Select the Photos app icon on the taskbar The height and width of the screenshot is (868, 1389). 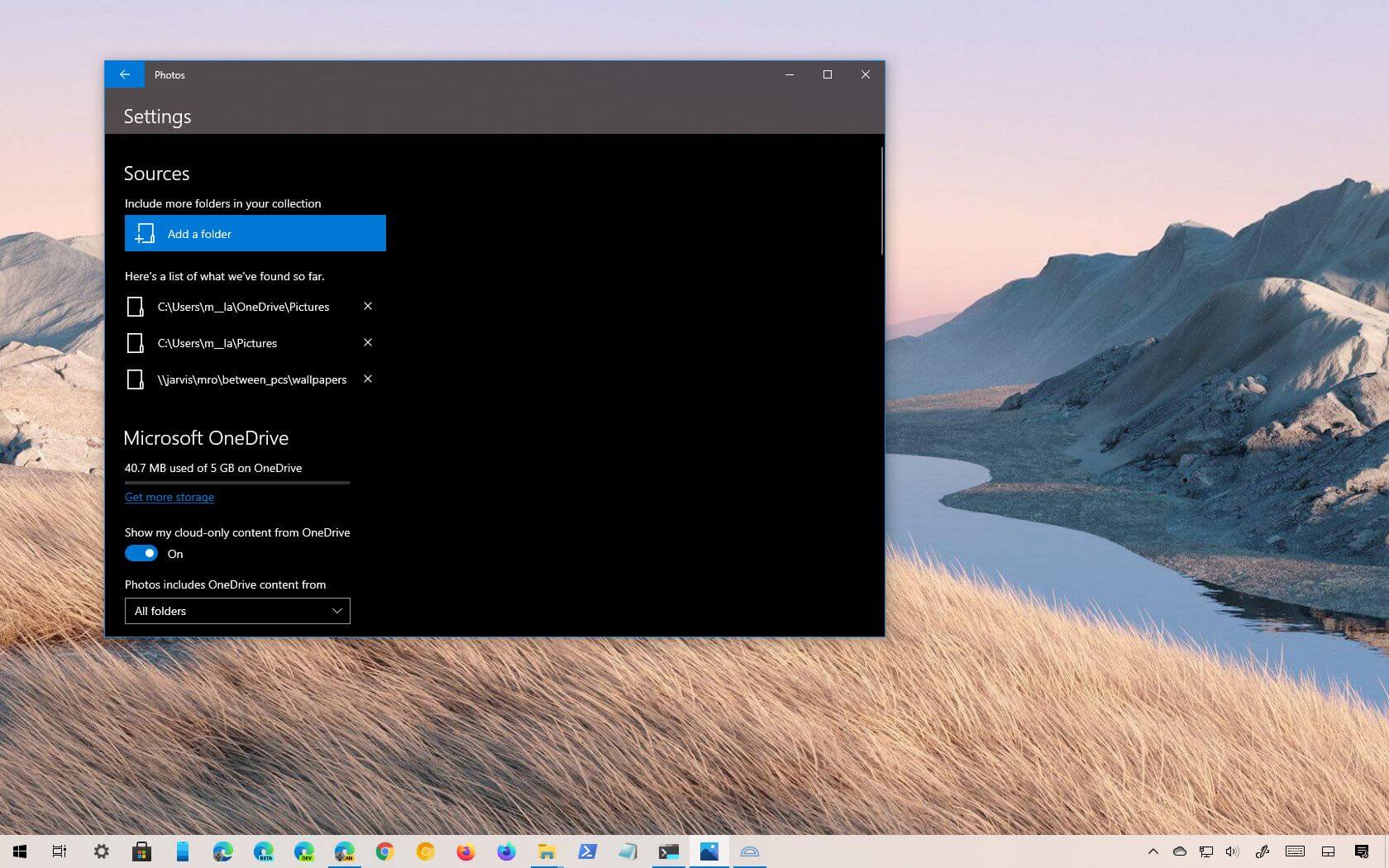709,851
